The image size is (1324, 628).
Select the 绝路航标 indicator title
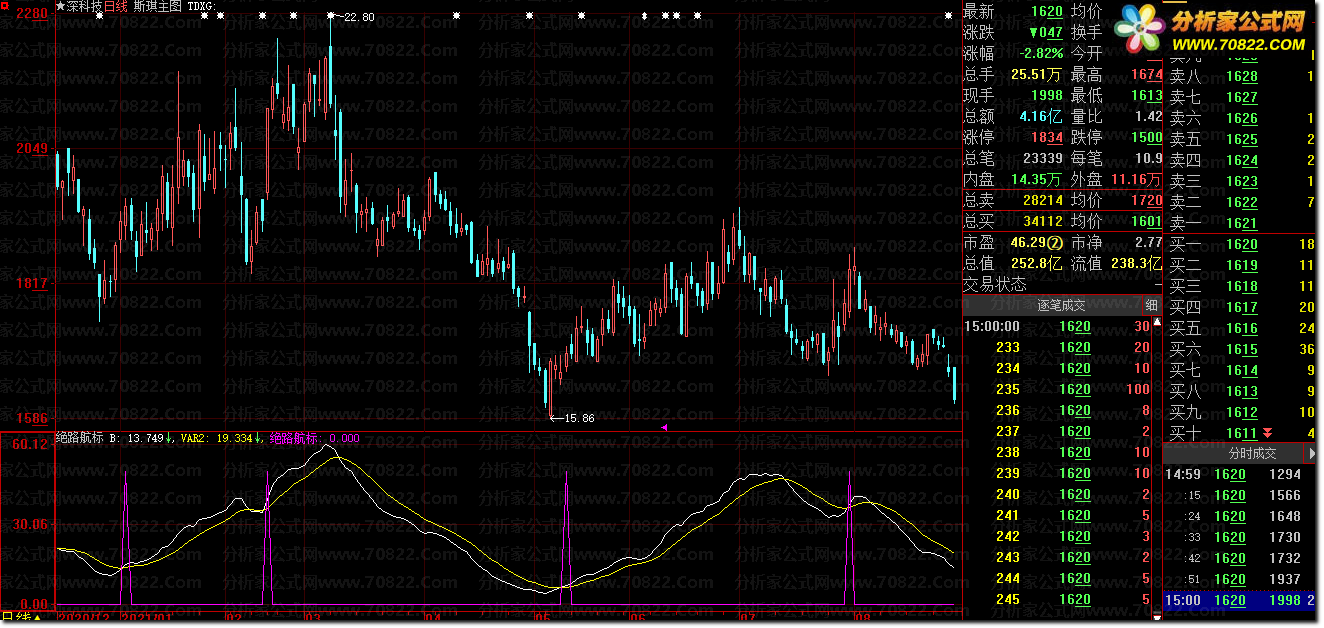pos(79,437)
